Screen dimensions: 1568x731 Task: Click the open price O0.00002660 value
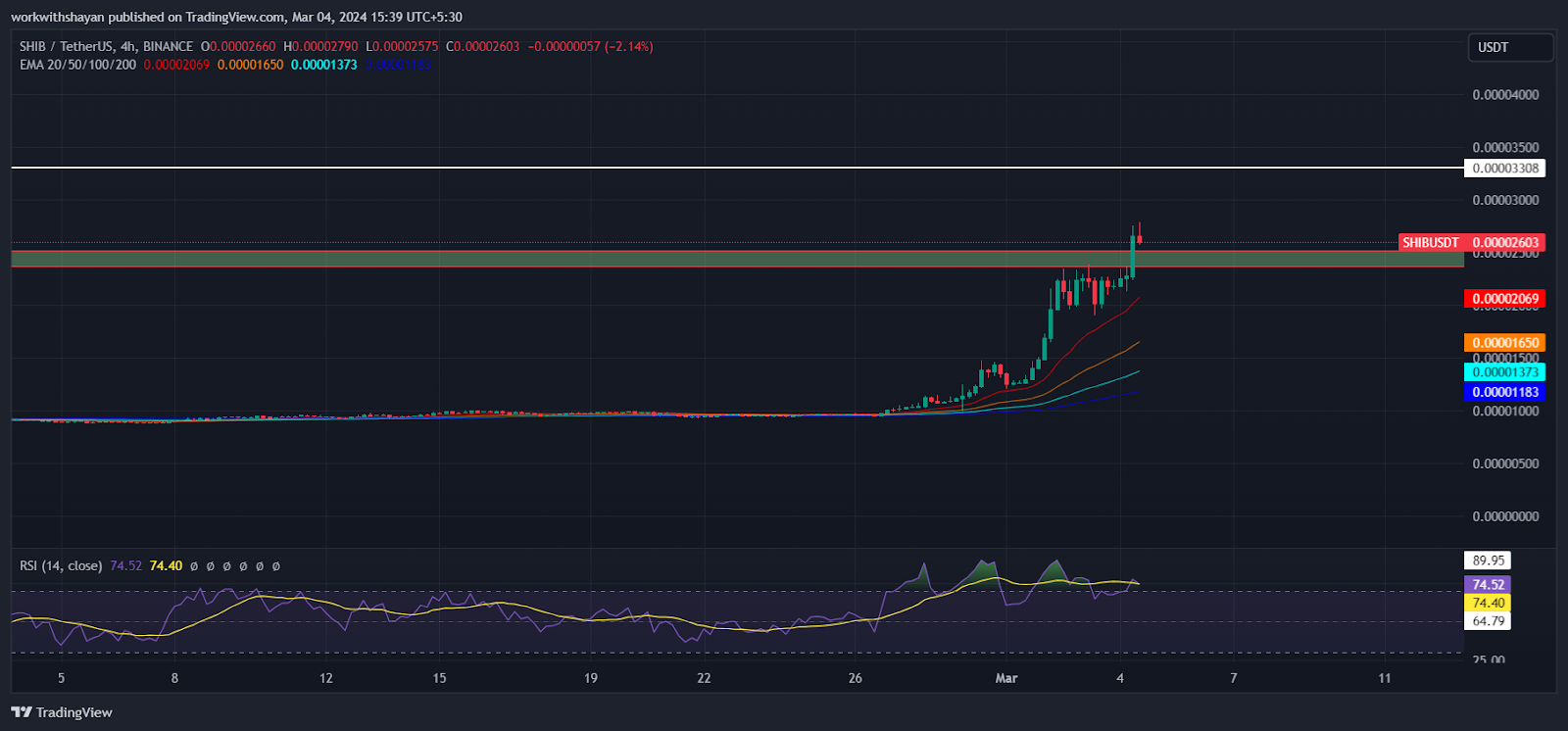(x=238, y=46)
